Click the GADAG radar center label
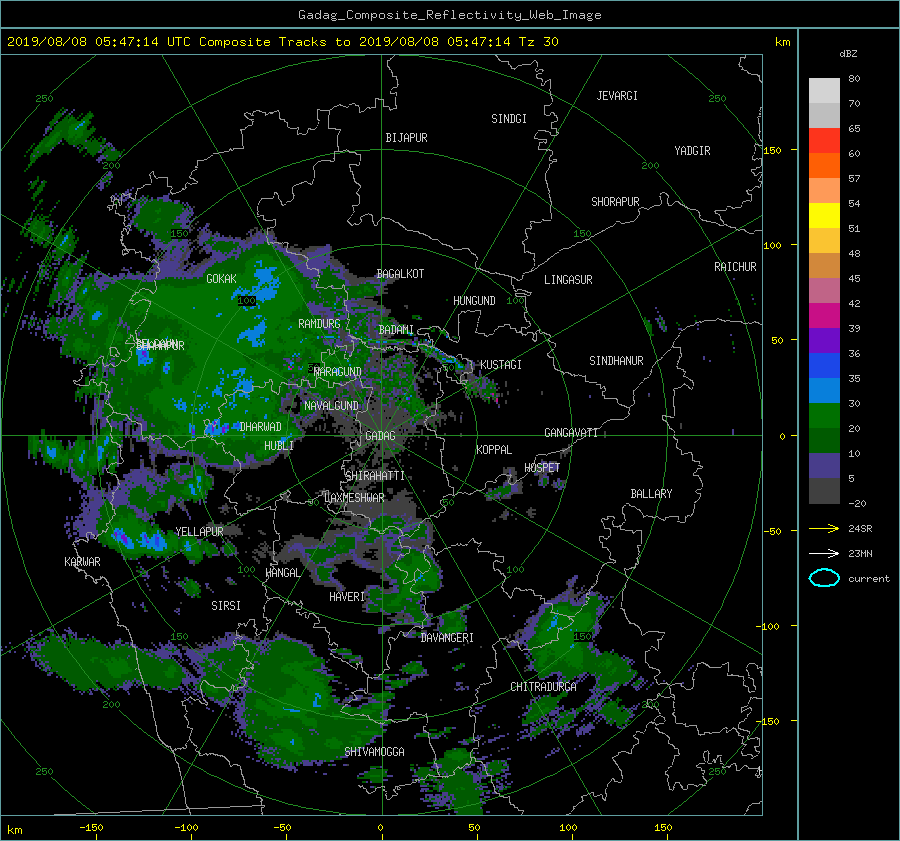This screenshot has height=841, width=900. (380, 436)
